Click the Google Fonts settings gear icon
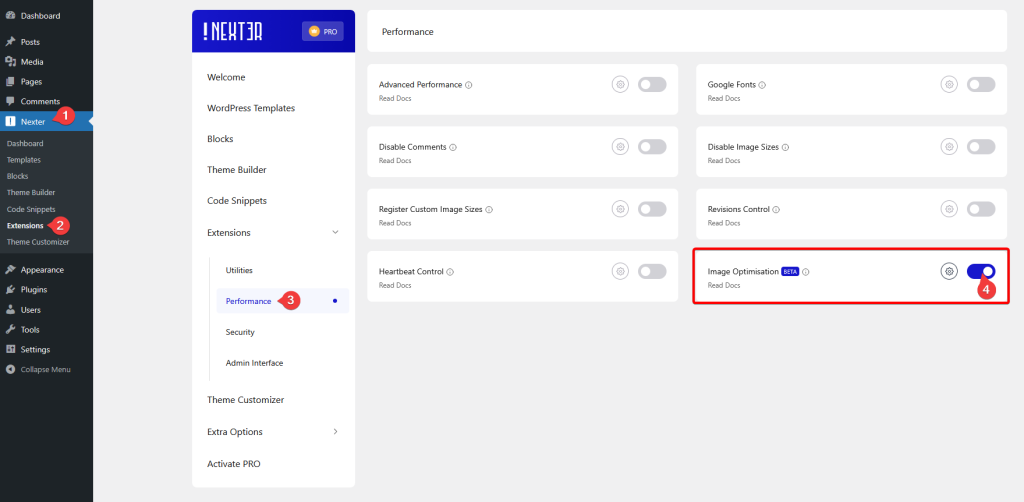The height and width of the screenshot is (502, 1024). tap(949, 85)
